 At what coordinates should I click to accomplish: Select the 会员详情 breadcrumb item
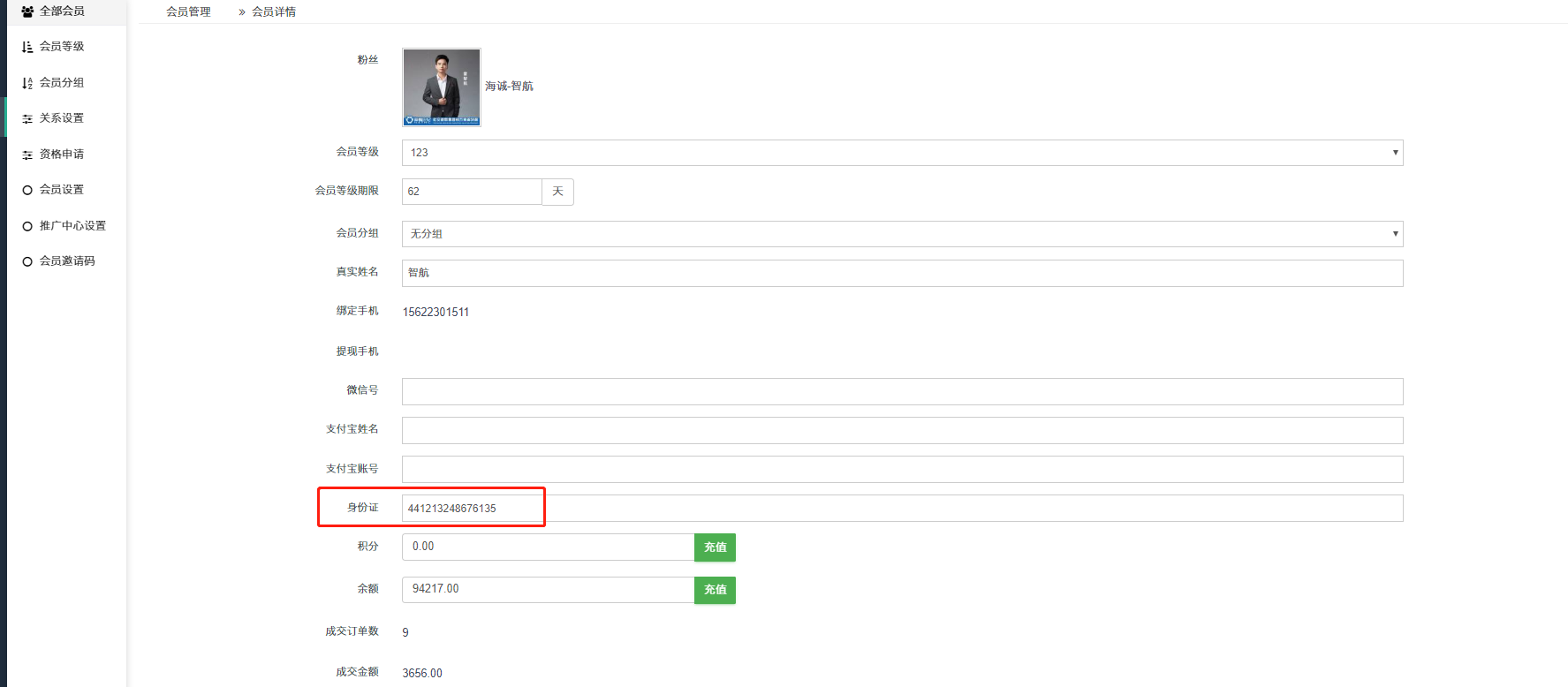tap(274, 11)
